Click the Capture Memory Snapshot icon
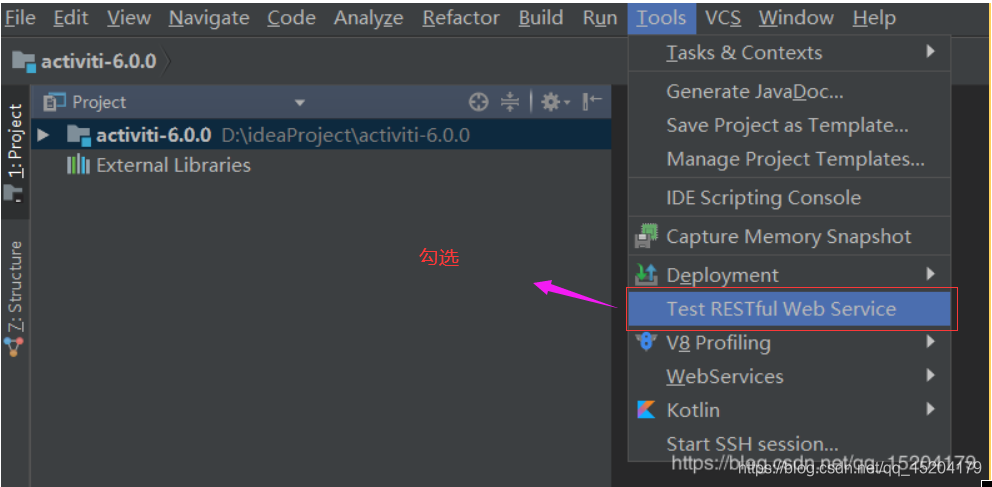The width and height of the screenshot is (992, 487). (x=646, y=236)
